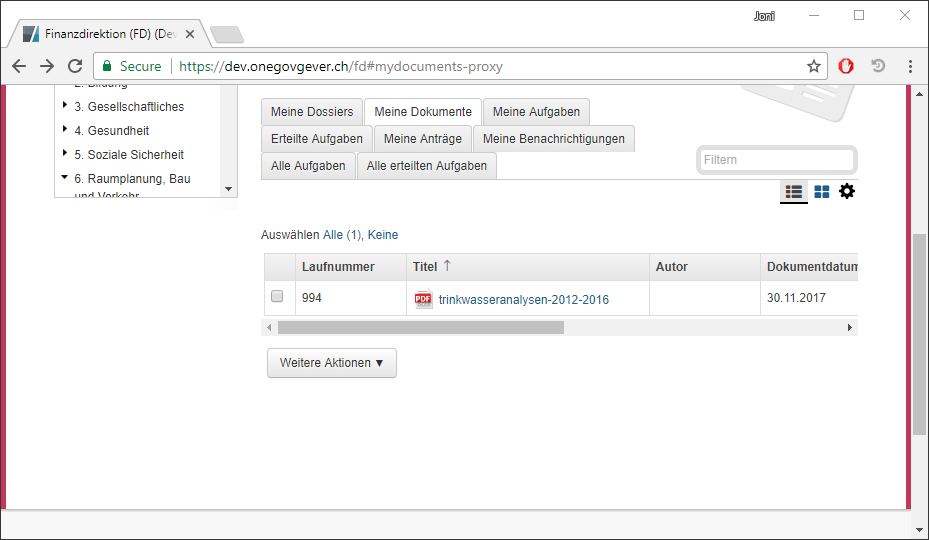Click the table's right scroll arrow
Image resolution: width=929 pixels, height=540 pixels.
850,327
